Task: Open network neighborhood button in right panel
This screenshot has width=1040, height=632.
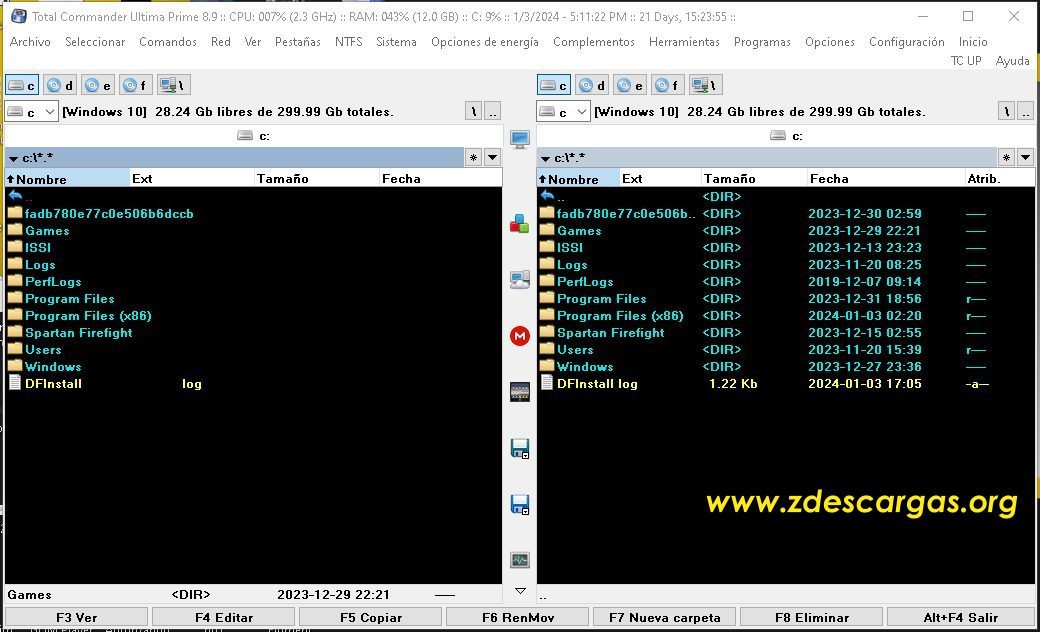Action: (x=705, y=85)
